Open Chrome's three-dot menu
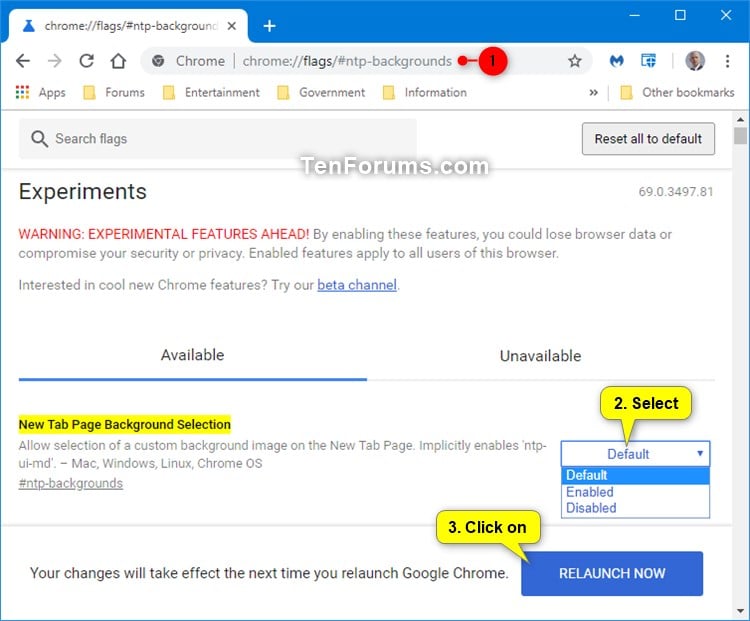This screenshot has width=750, height=621. click(727, 61)
